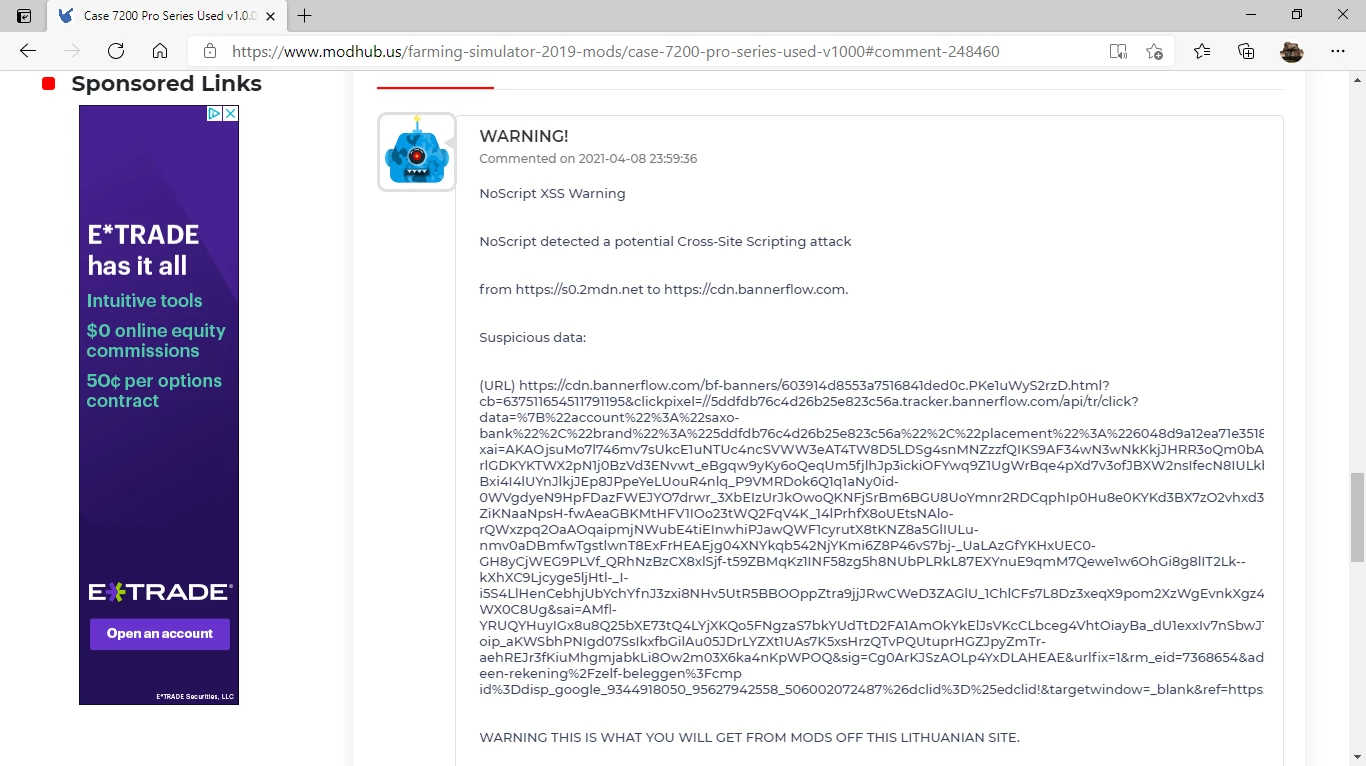
Task: Click the Open an account button
Action: (160, 634)
